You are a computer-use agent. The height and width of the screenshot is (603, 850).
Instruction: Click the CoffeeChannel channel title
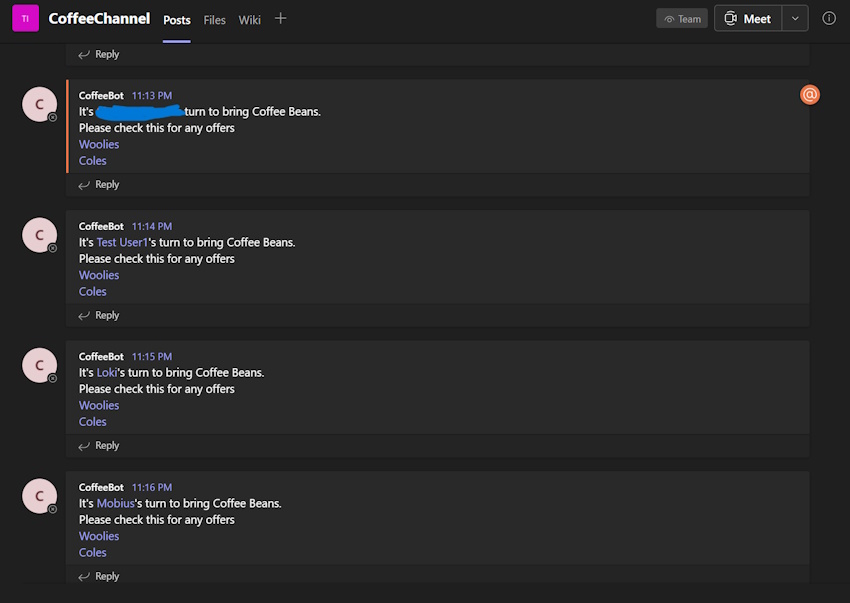(99, 18)
